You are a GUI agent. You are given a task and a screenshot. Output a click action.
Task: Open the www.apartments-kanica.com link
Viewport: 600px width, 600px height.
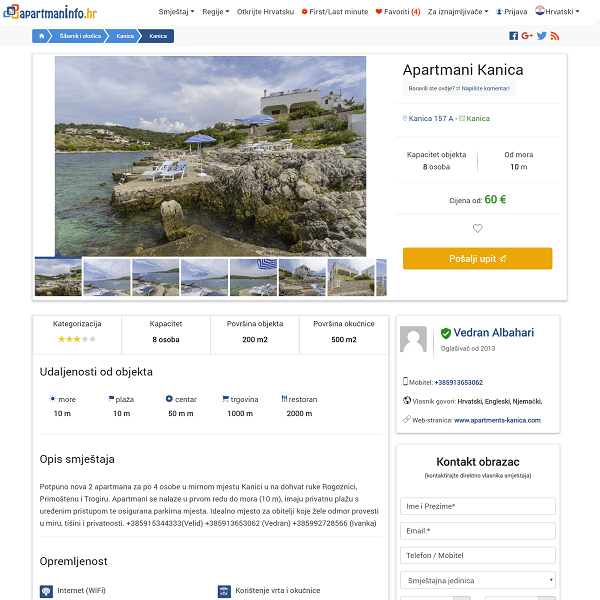click(x=497, y=420)
